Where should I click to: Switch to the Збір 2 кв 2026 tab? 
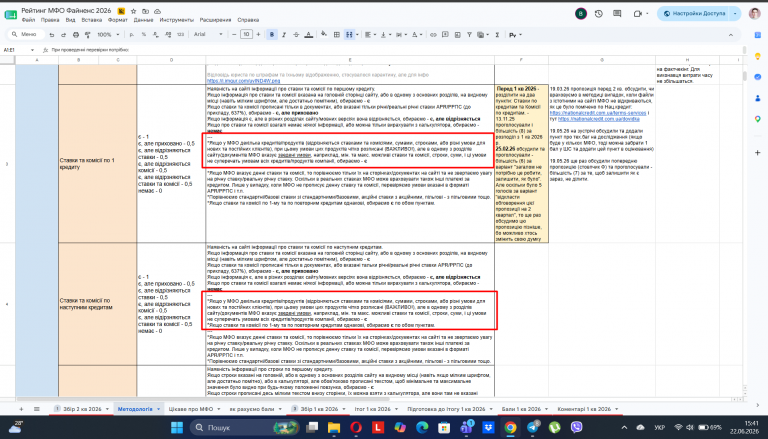pyautogui.click(x=82, y=409)
